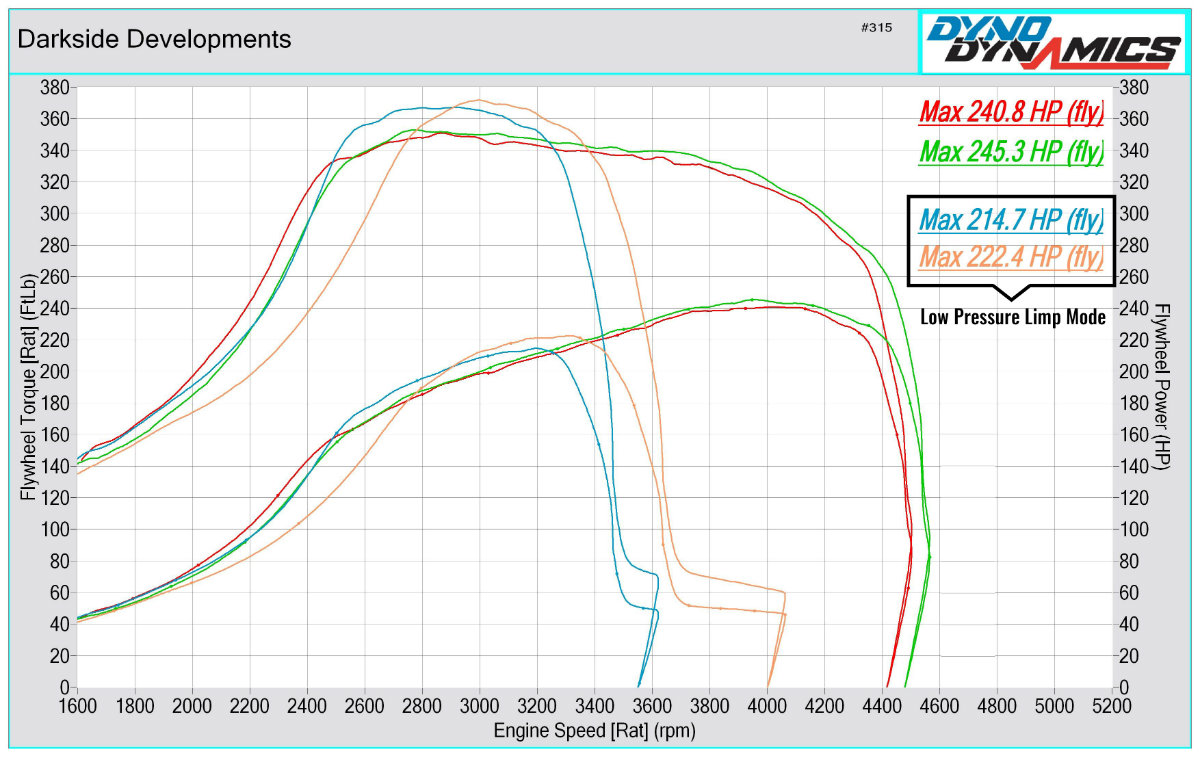
Task: Click the 3000 rpm tick on the x-axis
Action: point(479,704)
